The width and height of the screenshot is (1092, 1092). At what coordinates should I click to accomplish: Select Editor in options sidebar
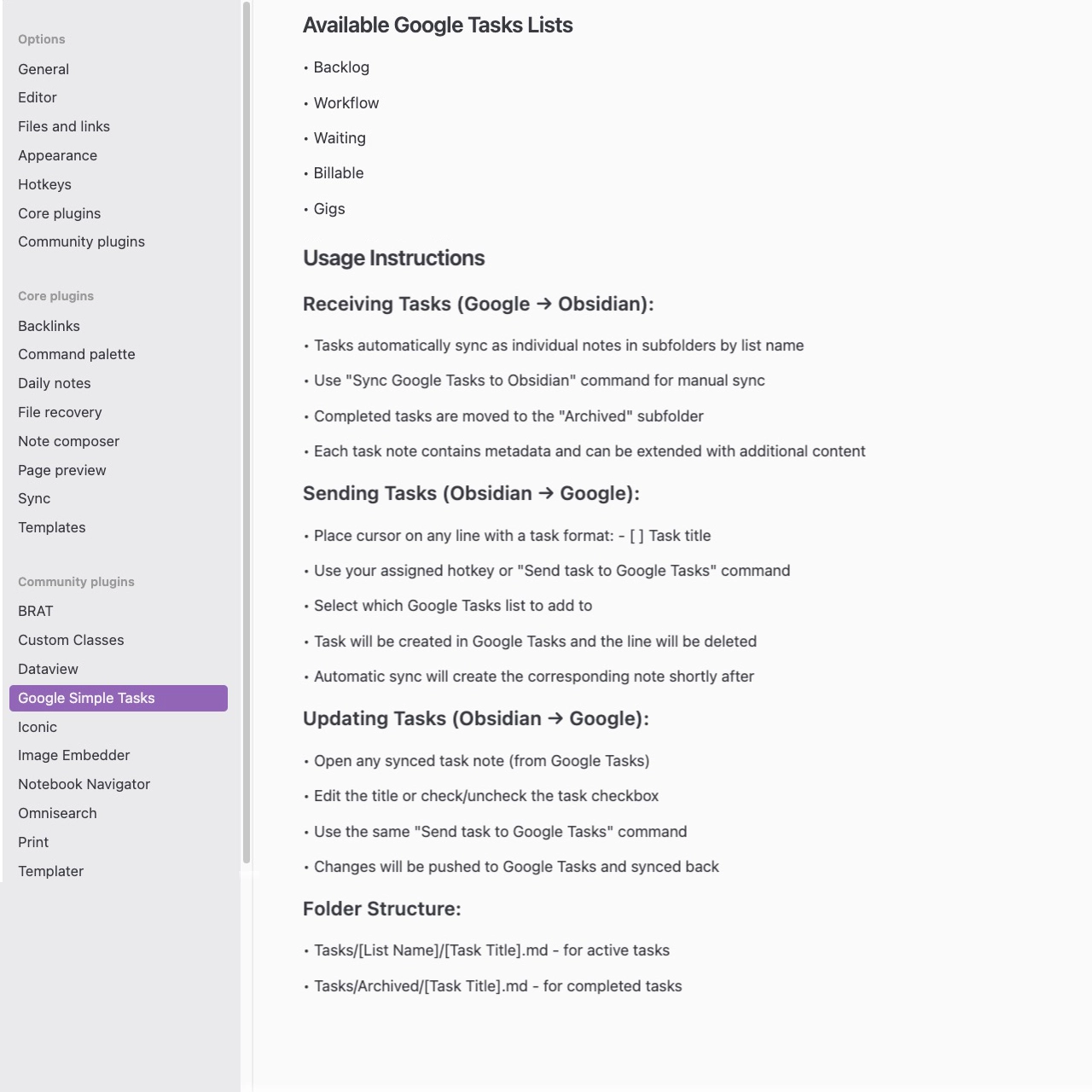[38, 98]
